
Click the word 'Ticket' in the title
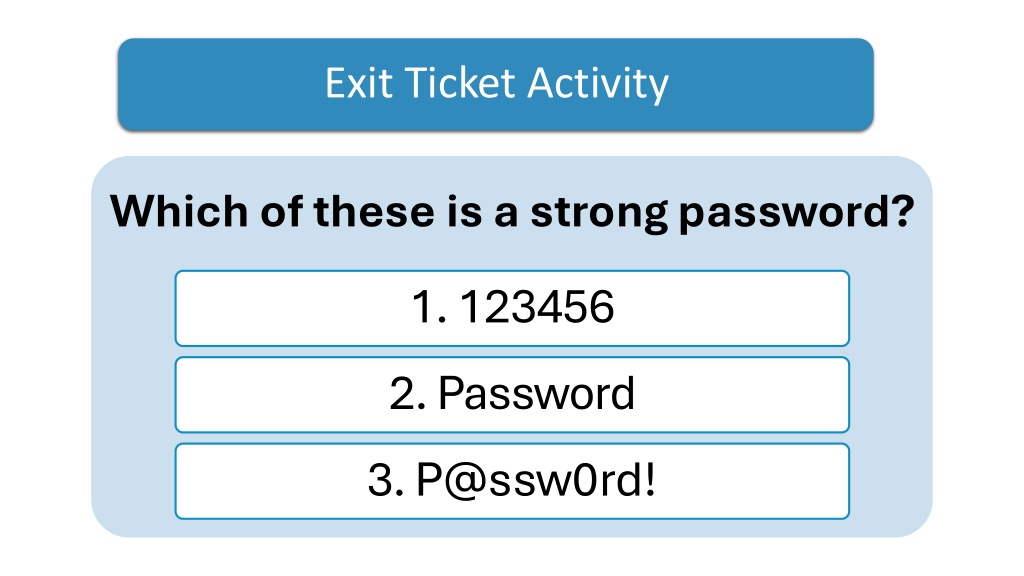(x=460, y=83)
